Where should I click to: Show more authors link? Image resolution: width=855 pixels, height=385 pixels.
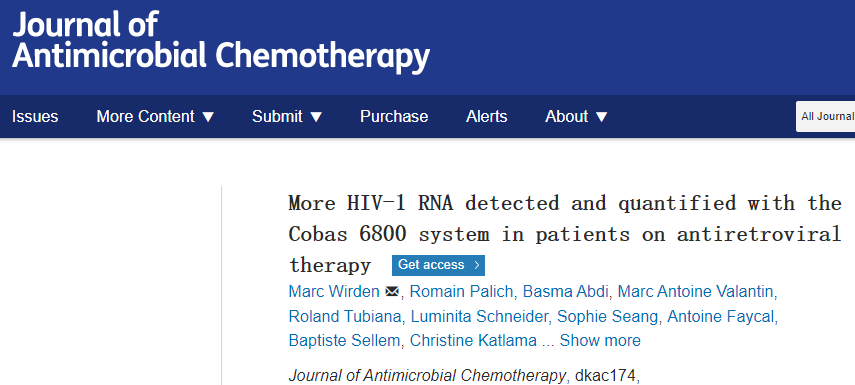click(600, 341)
